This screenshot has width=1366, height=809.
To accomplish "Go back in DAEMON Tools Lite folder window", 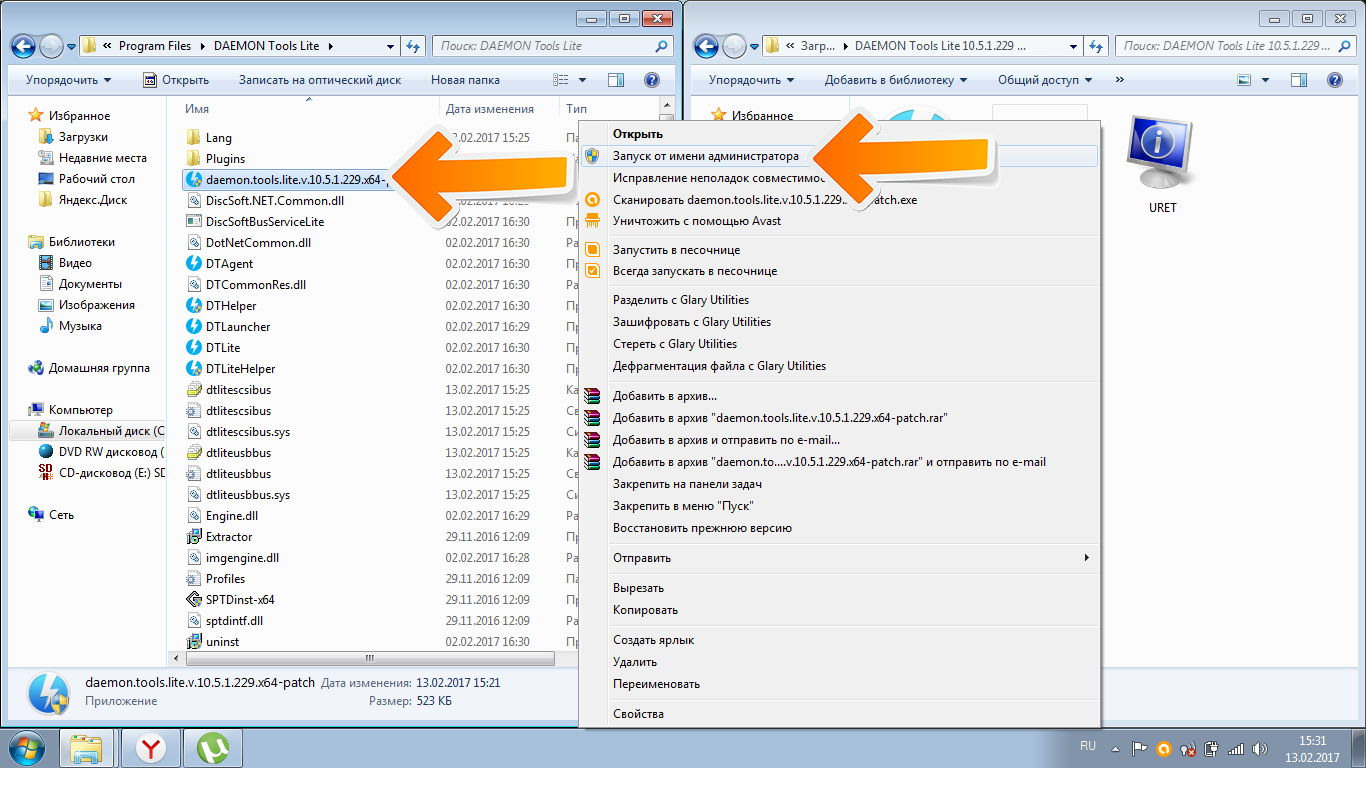I will 25,46.
